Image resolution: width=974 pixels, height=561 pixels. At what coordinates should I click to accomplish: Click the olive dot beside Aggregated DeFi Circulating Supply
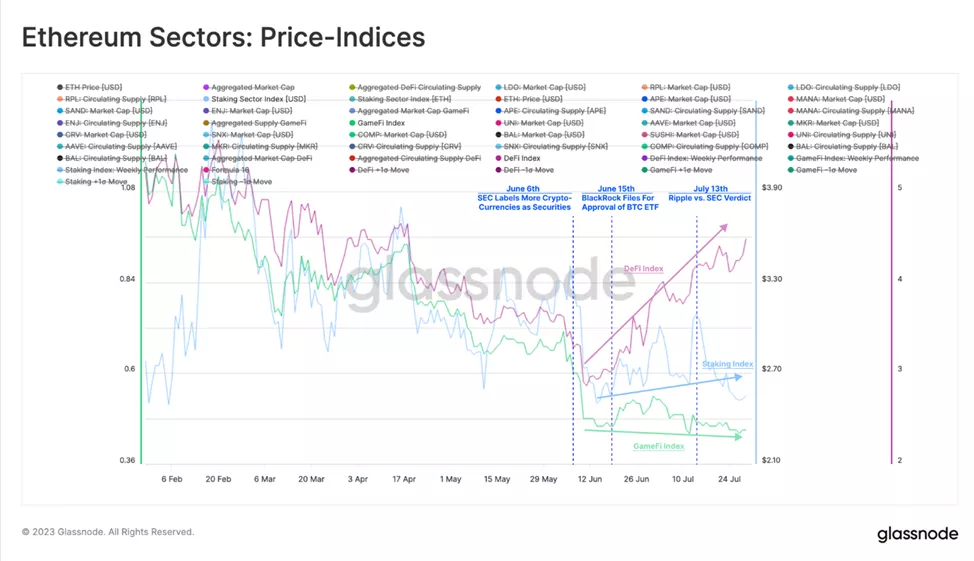[353, 88]
